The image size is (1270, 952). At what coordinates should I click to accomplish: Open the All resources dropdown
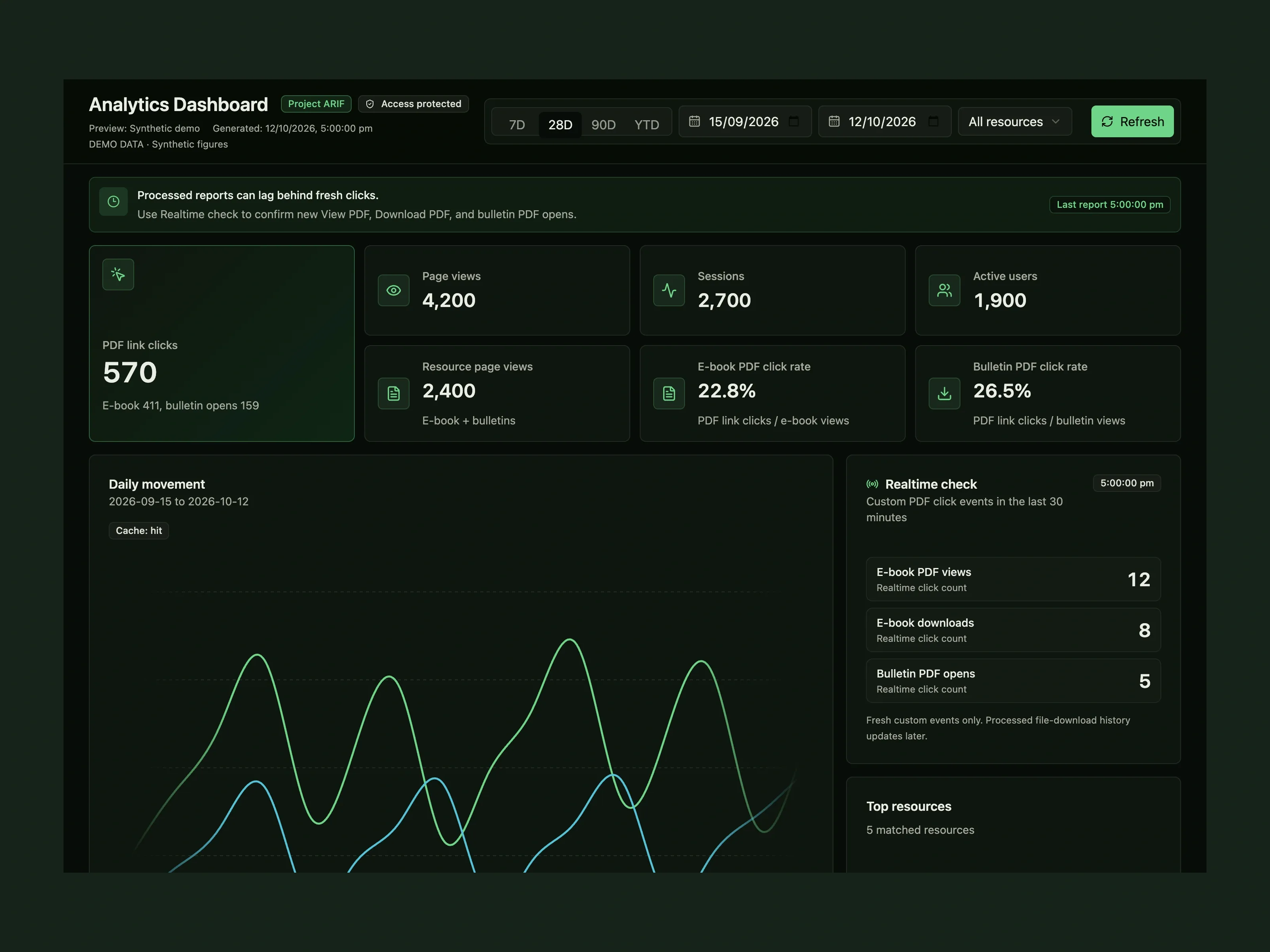pos(1014,122)
